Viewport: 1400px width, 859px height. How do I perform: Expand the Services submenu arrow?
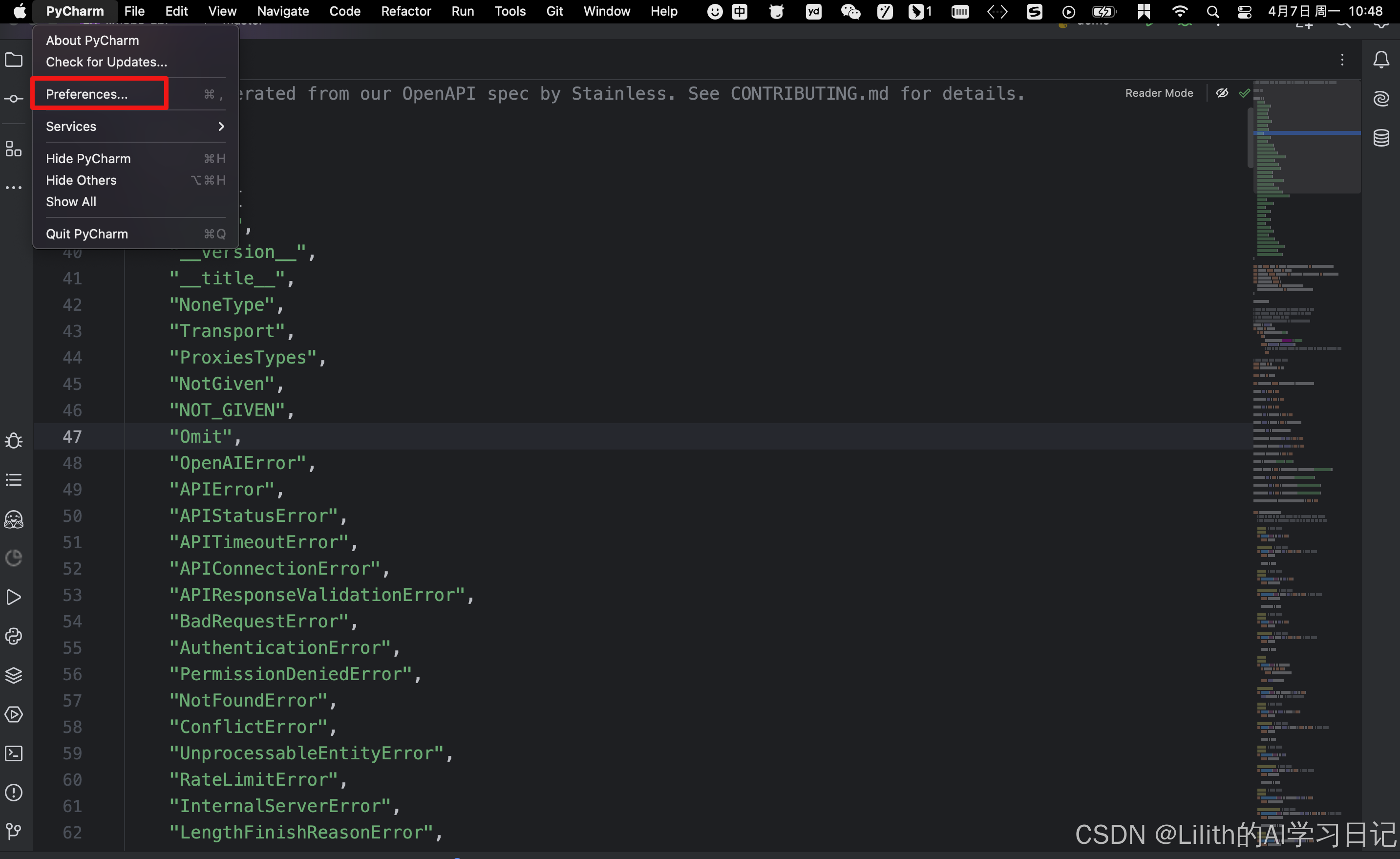(x=221, y=126)
